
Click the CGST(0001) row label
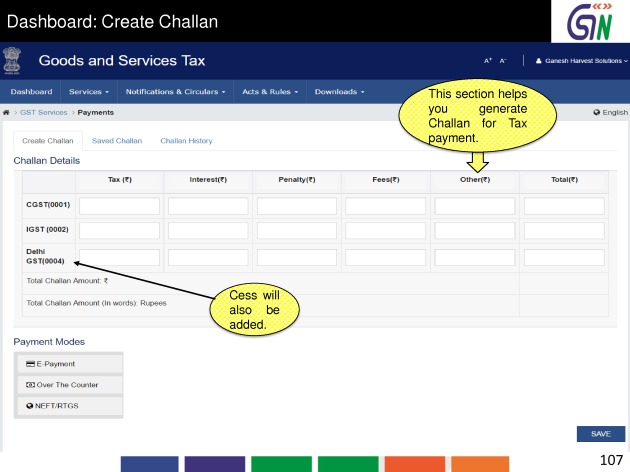(x=48, y=204)
